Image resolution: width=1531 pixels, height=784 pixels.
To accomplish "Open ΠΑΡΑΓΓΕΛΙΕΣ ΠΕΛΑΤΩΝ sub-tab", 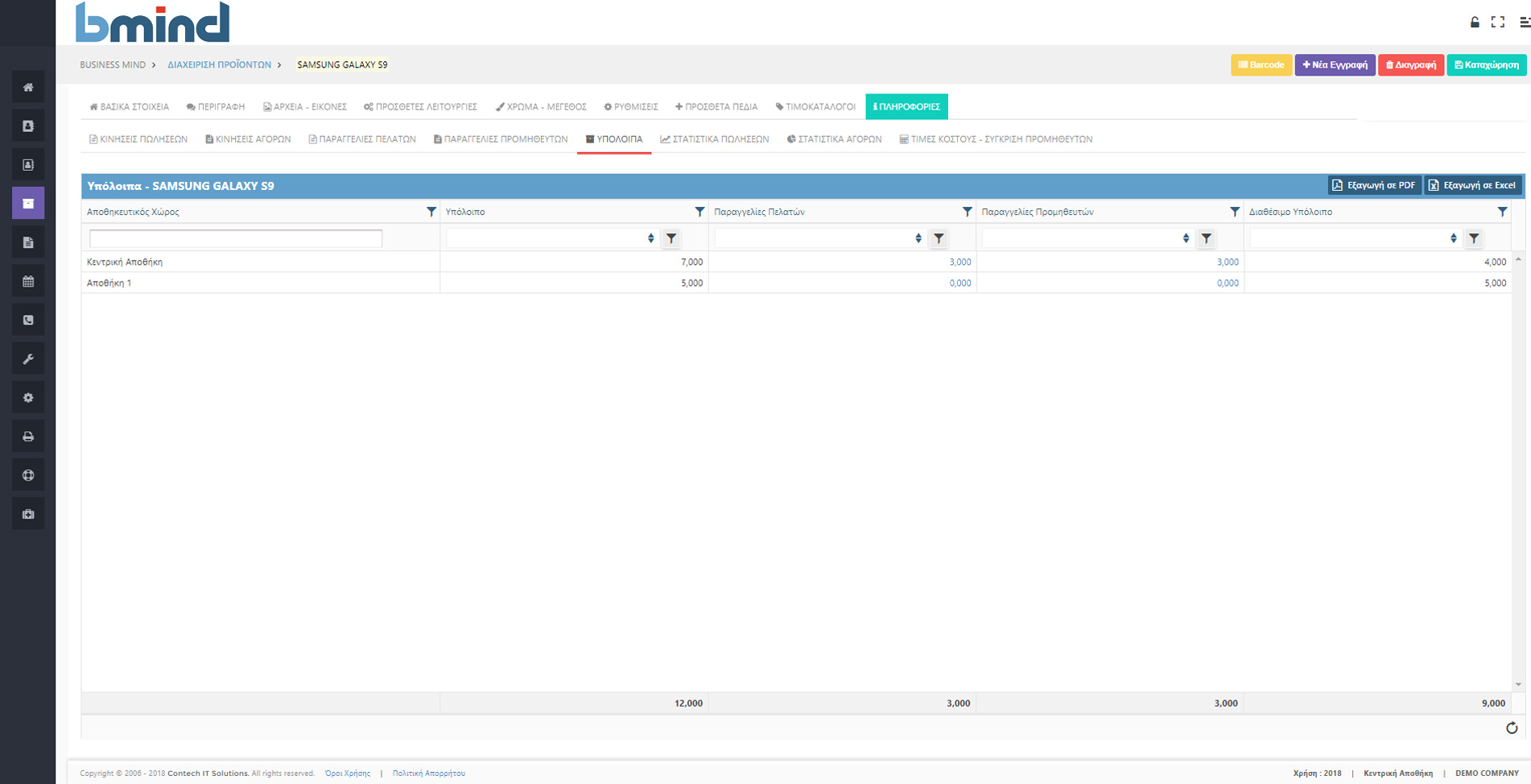I will (362, 139).
